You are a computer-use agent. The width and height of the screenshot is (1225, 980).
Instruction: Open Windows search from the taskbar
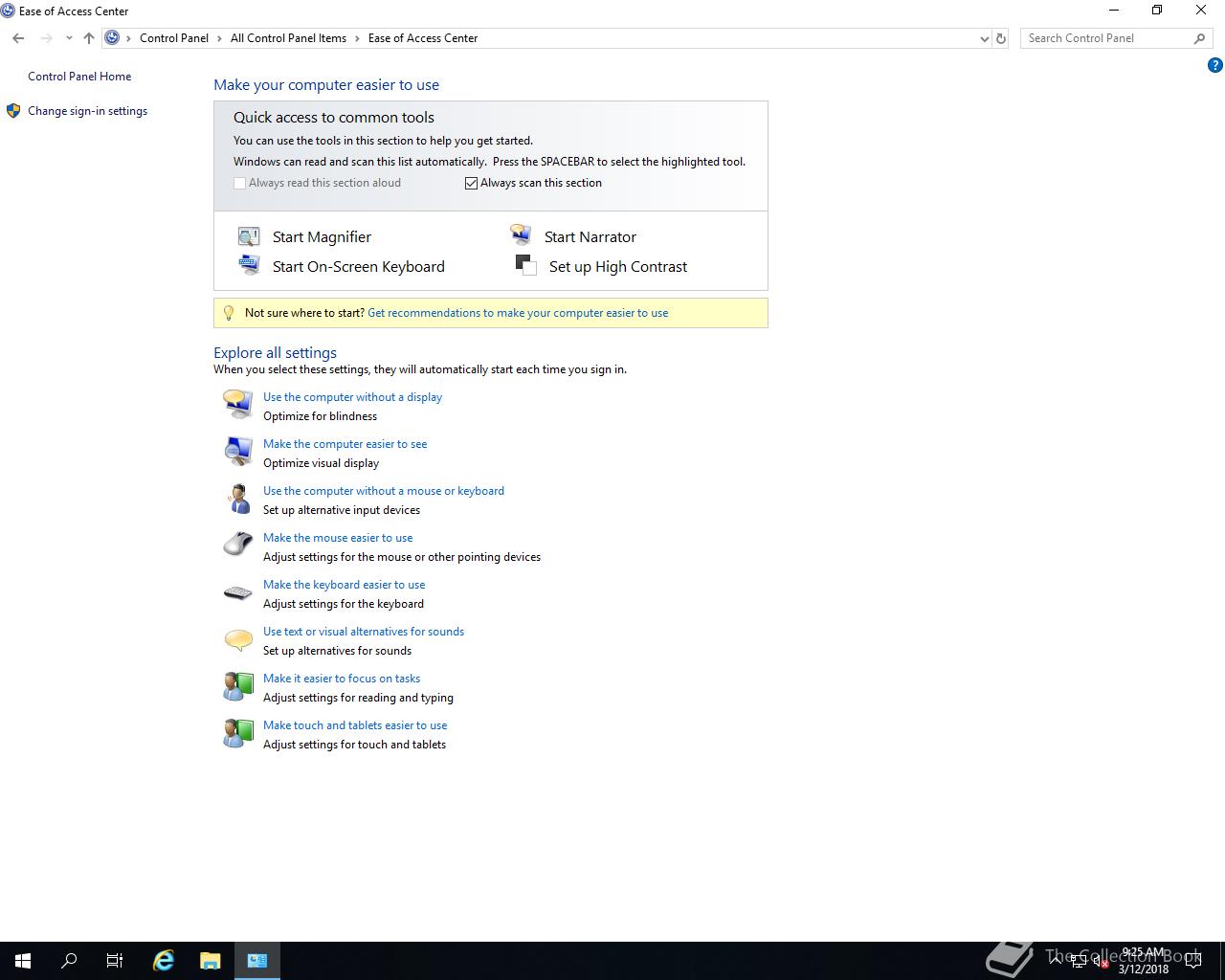click(69, 961)
